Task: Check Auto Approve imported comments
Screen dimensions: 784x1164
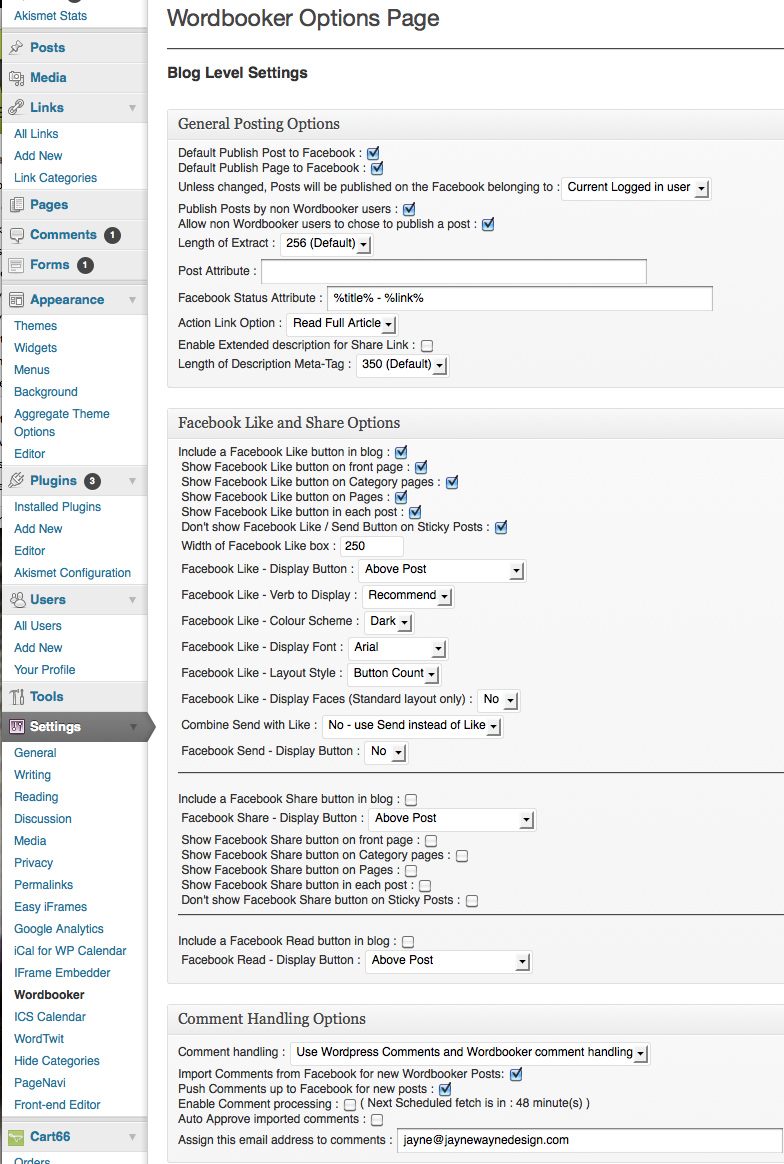Action: tap(377, 1119)
